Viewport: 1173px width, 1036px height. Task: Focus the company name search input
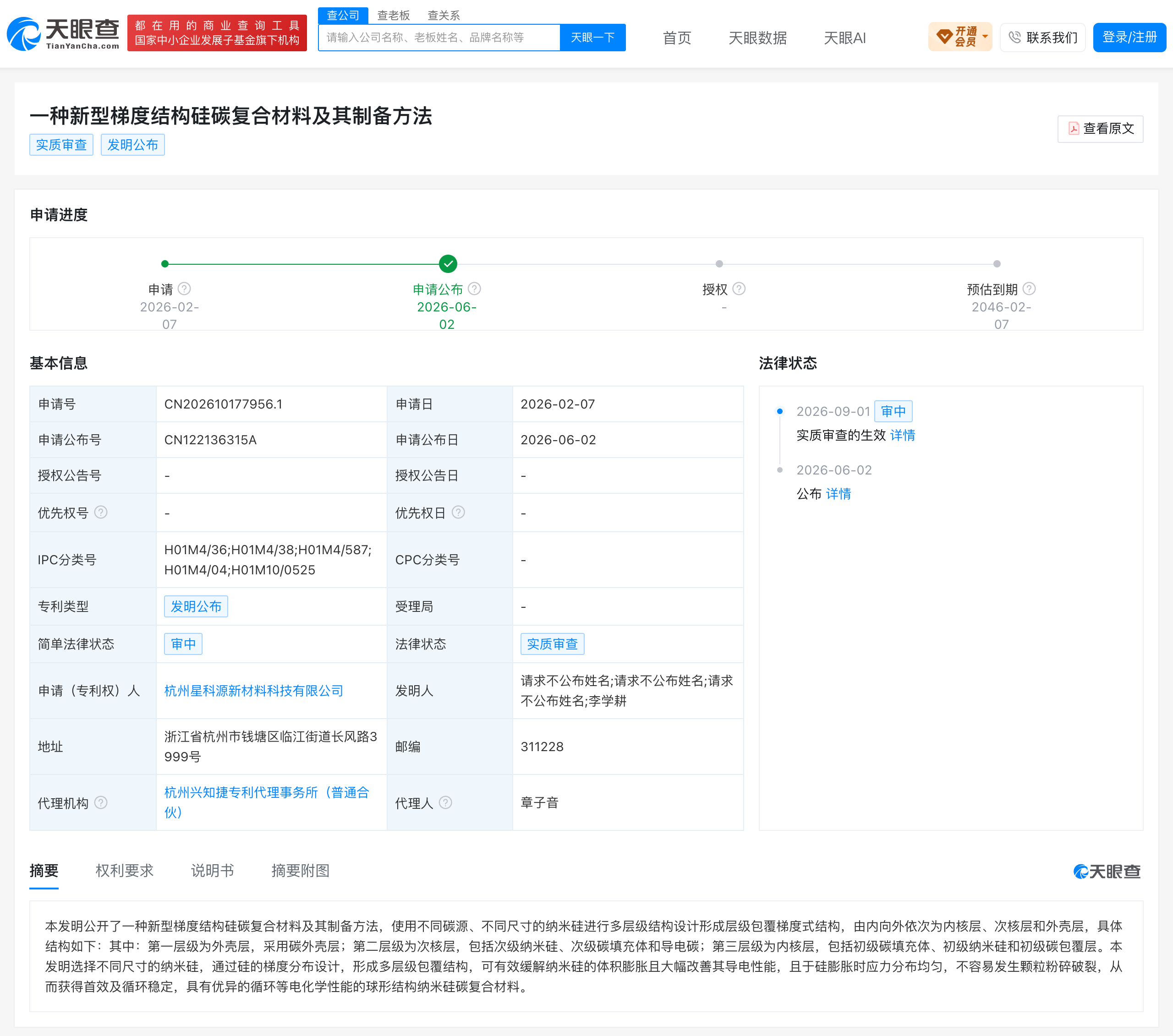tap(439, 37)
